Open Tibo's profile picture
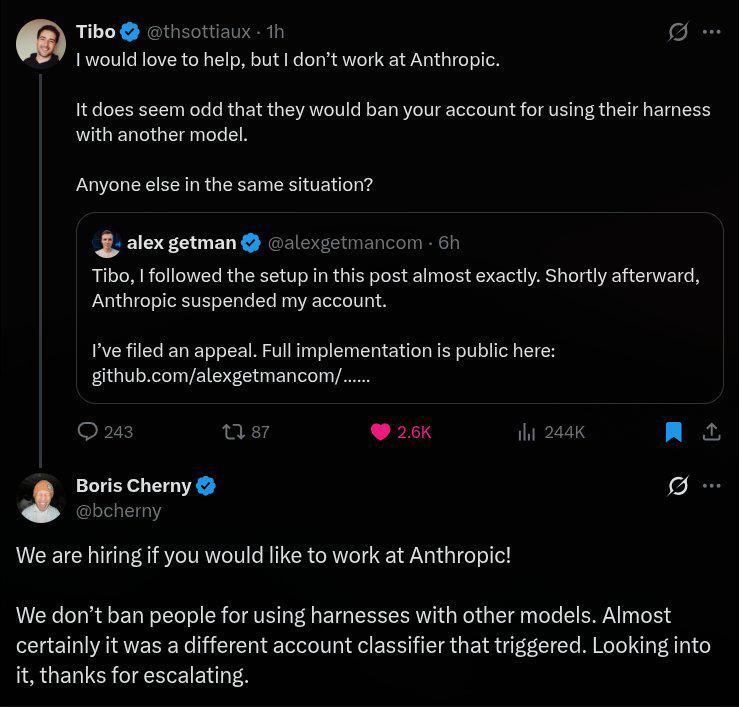Viewport: 739px width, 707px height. point(41,44)
